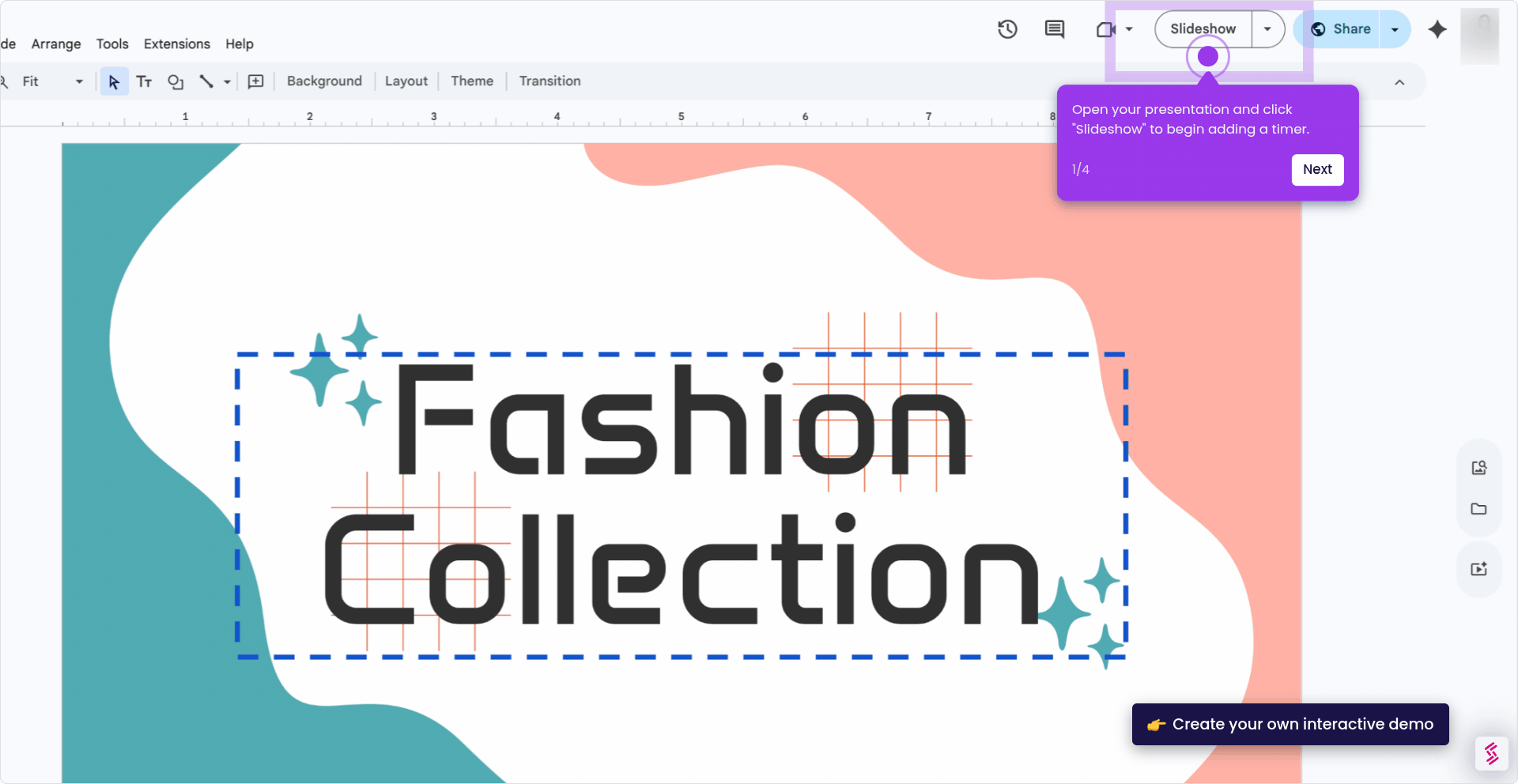This screenshot has height=784, width=1518.
Task: Open the Slideshow options dropdown arrow
Action: coord(1267,29)
